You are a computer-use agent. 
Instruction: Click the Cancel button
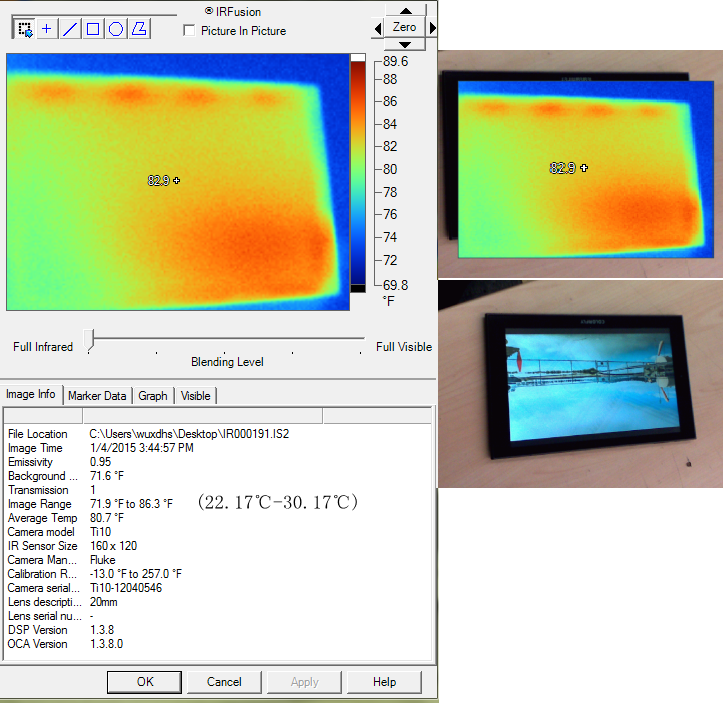[x=225, y=682]
